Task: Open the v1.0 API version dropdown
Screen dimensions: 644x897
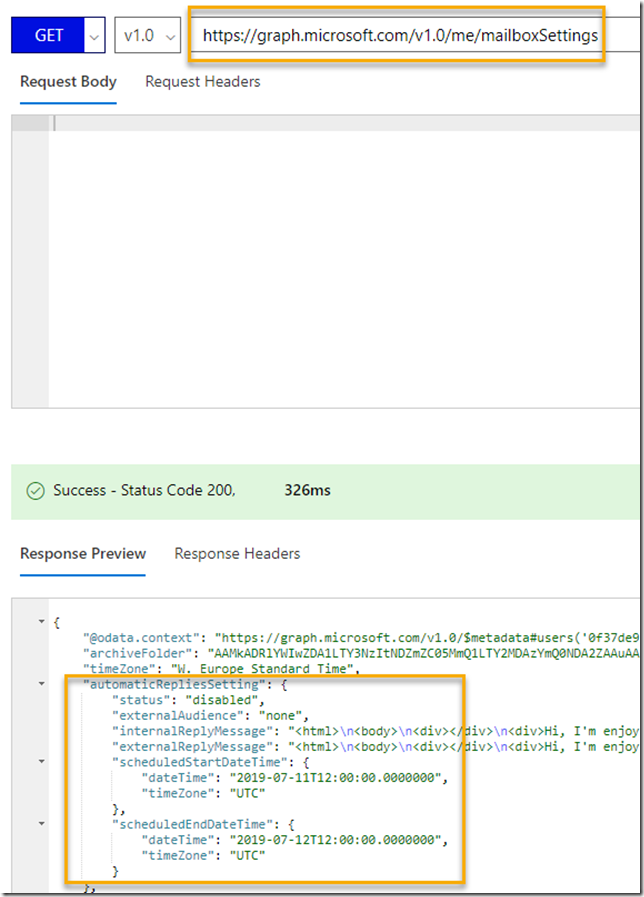Action: tap(148, 35)
